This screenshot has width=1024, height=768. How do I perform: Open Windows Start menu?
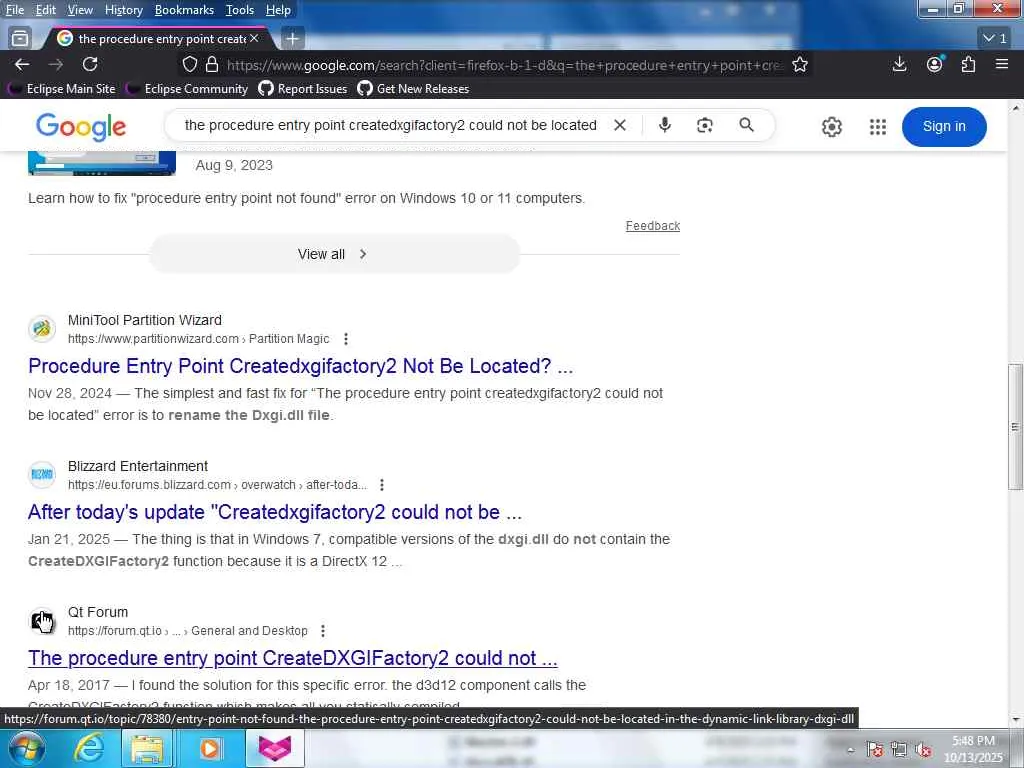coord(26,748)
